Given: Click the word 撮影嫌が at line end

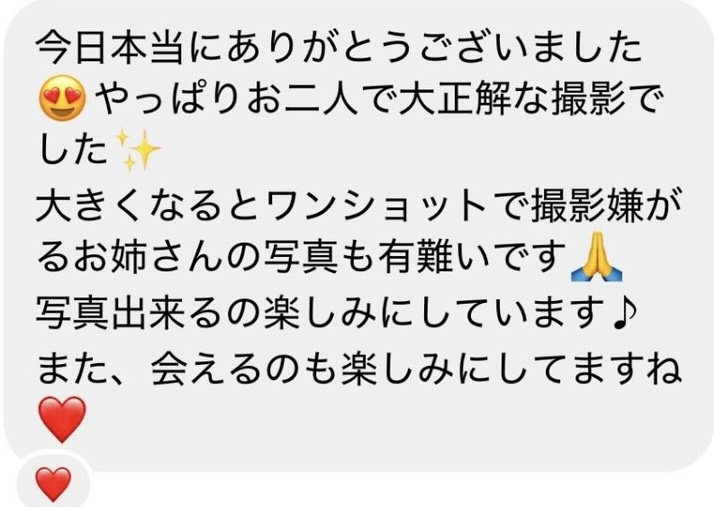Looking at the screenshot, I should [606, 205].
